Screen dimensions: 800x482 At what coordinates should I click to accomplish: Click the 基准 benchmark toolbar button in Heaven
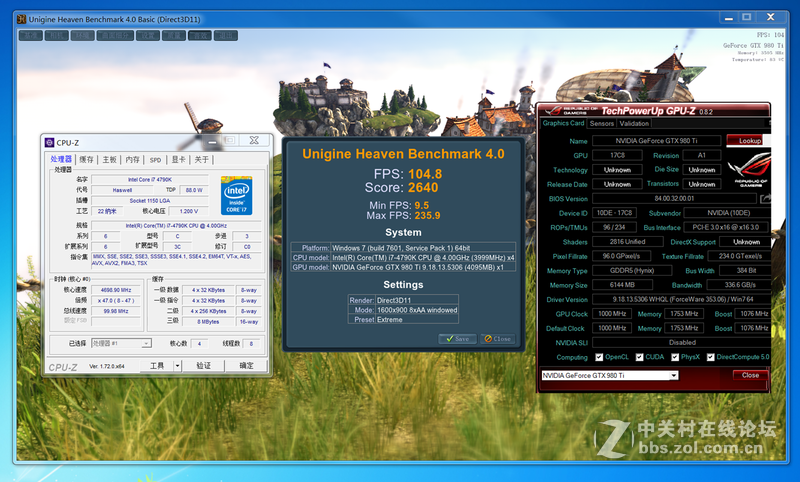[x=30, y=35]
